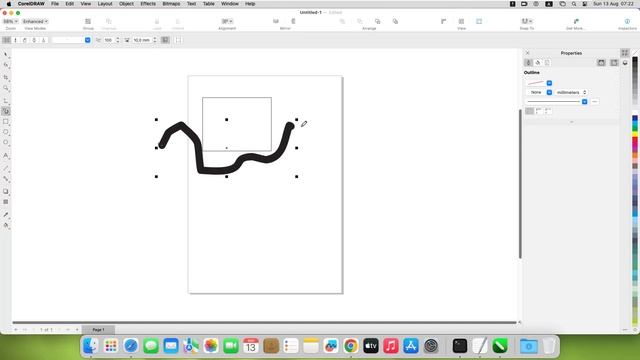
Task: Switch to the Page 1 tab
Action: [98, 329]
